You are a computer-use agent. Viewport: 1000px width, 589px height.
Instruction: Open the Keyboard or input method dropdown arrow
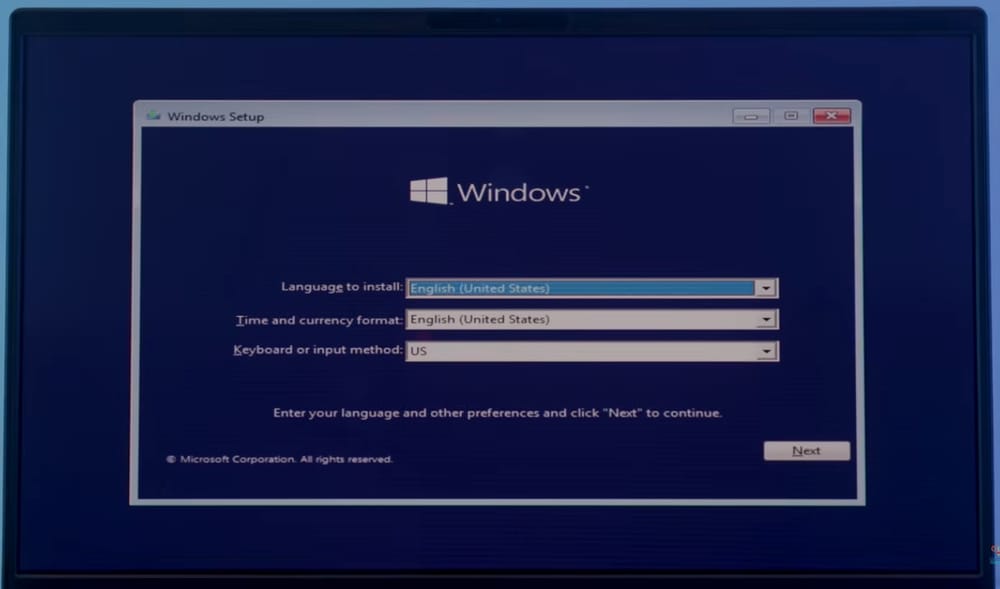pos(765,351)
